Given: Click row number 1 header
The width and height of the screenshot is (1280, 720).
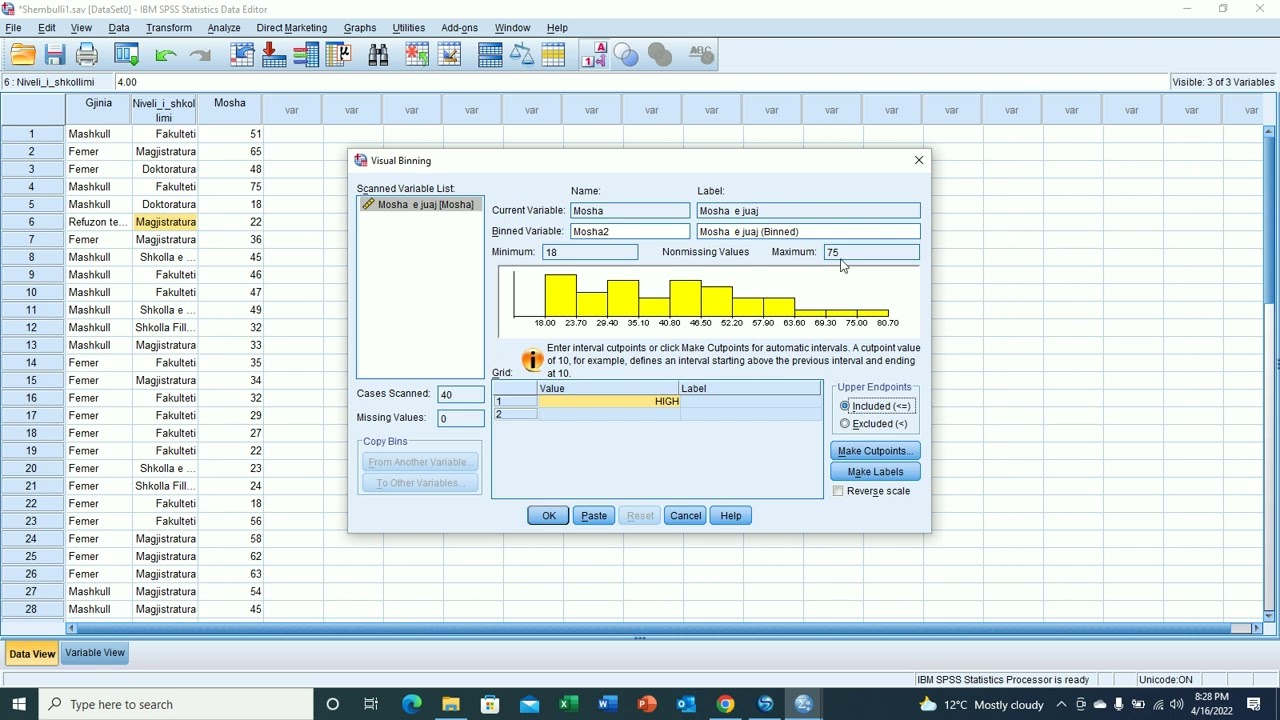Looking at the screenshot, I should coord(32,134).
